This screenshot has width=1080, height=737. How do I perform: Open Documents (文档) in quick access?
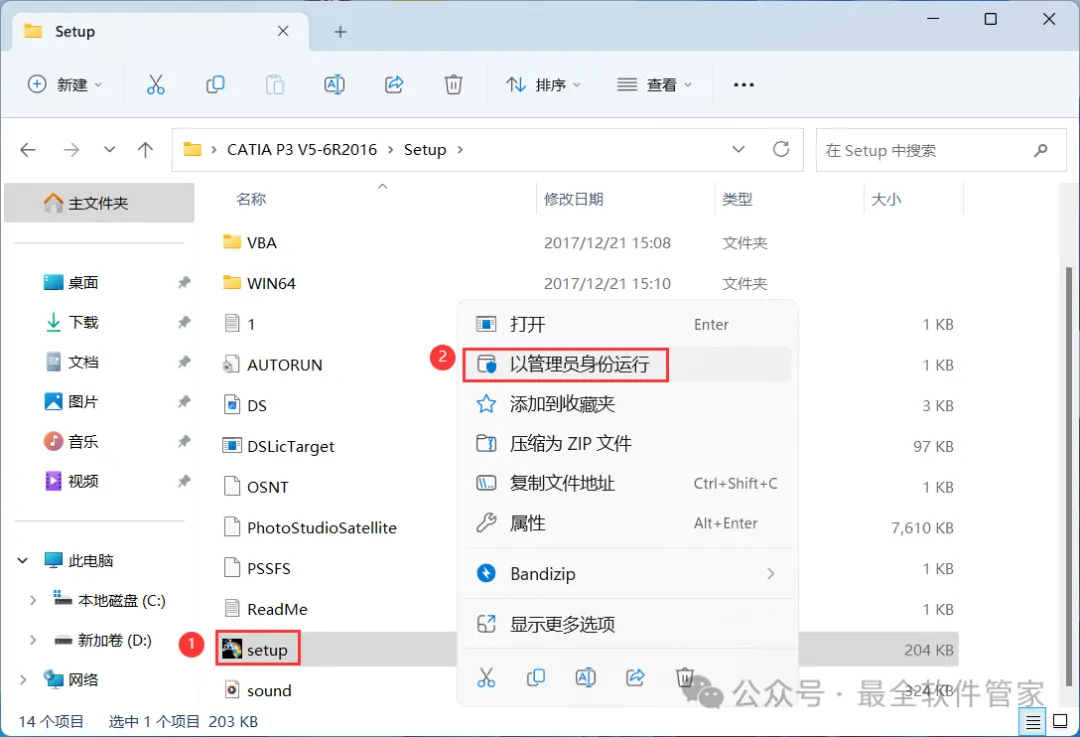[x=83, y=362]
